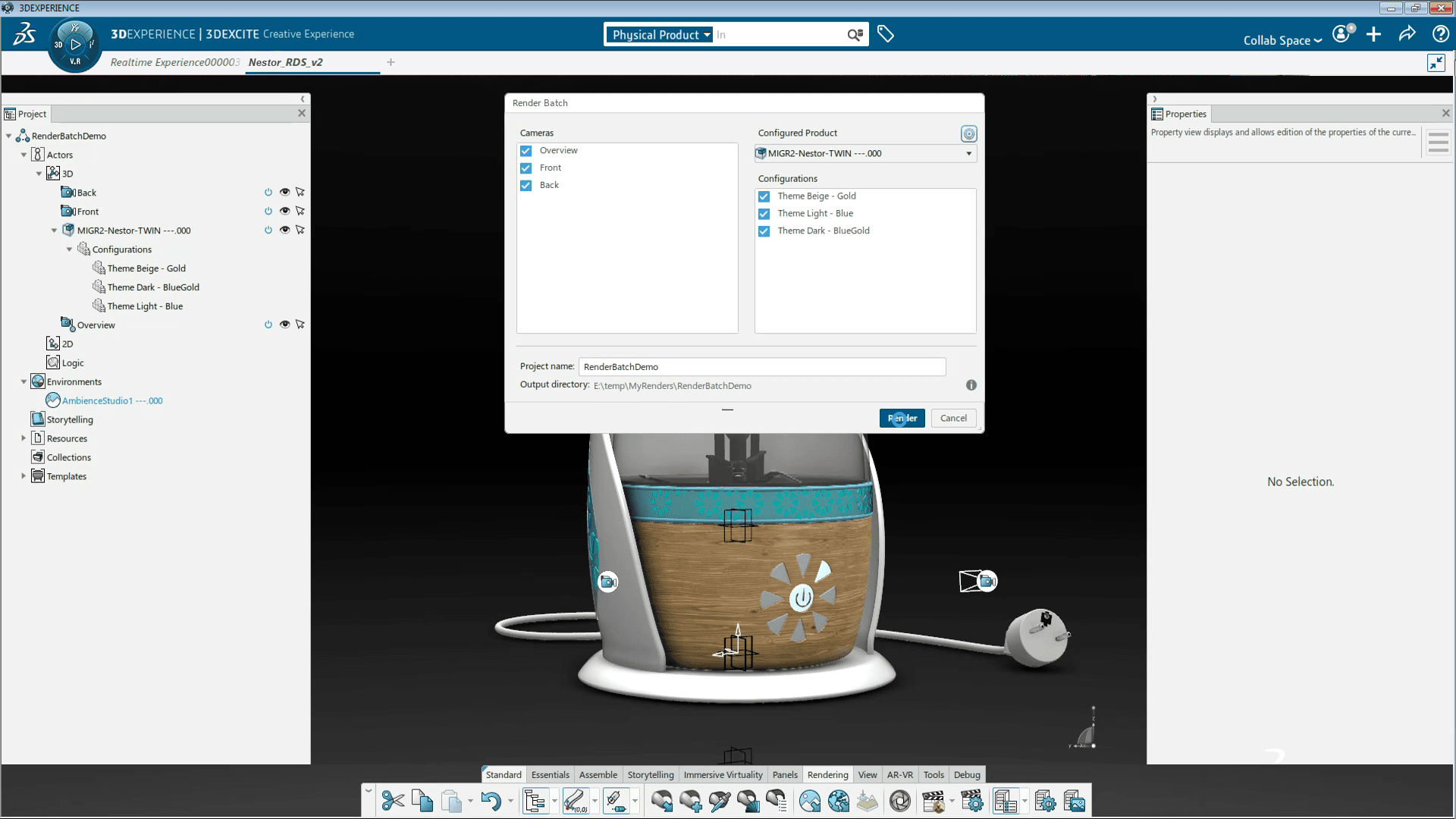
Task: Disable Theme Beige - Gold configuration
Action: point(764,195)
